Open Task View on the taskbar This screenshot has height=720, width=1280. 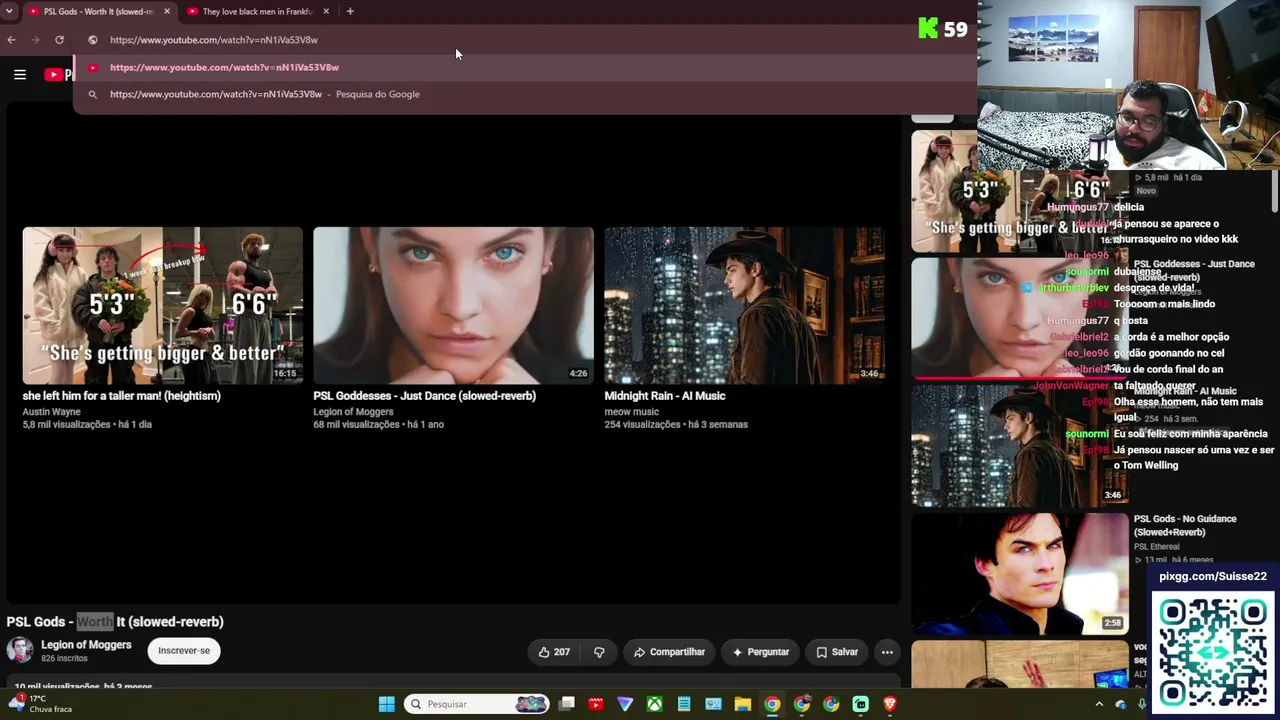(567, 704)
